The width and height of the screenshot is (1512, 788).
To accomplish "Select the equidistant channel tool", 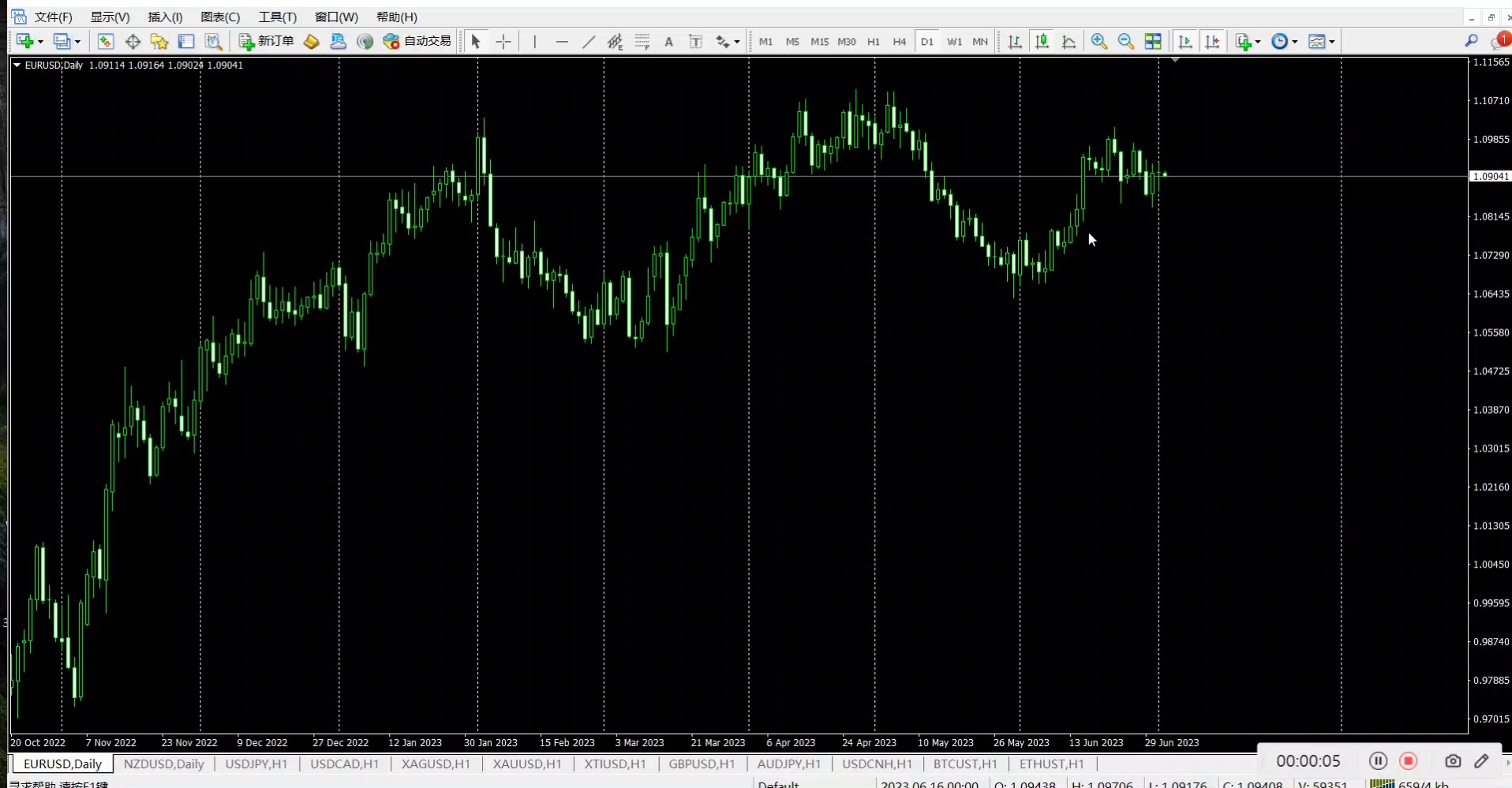I will tap(616, 41).
